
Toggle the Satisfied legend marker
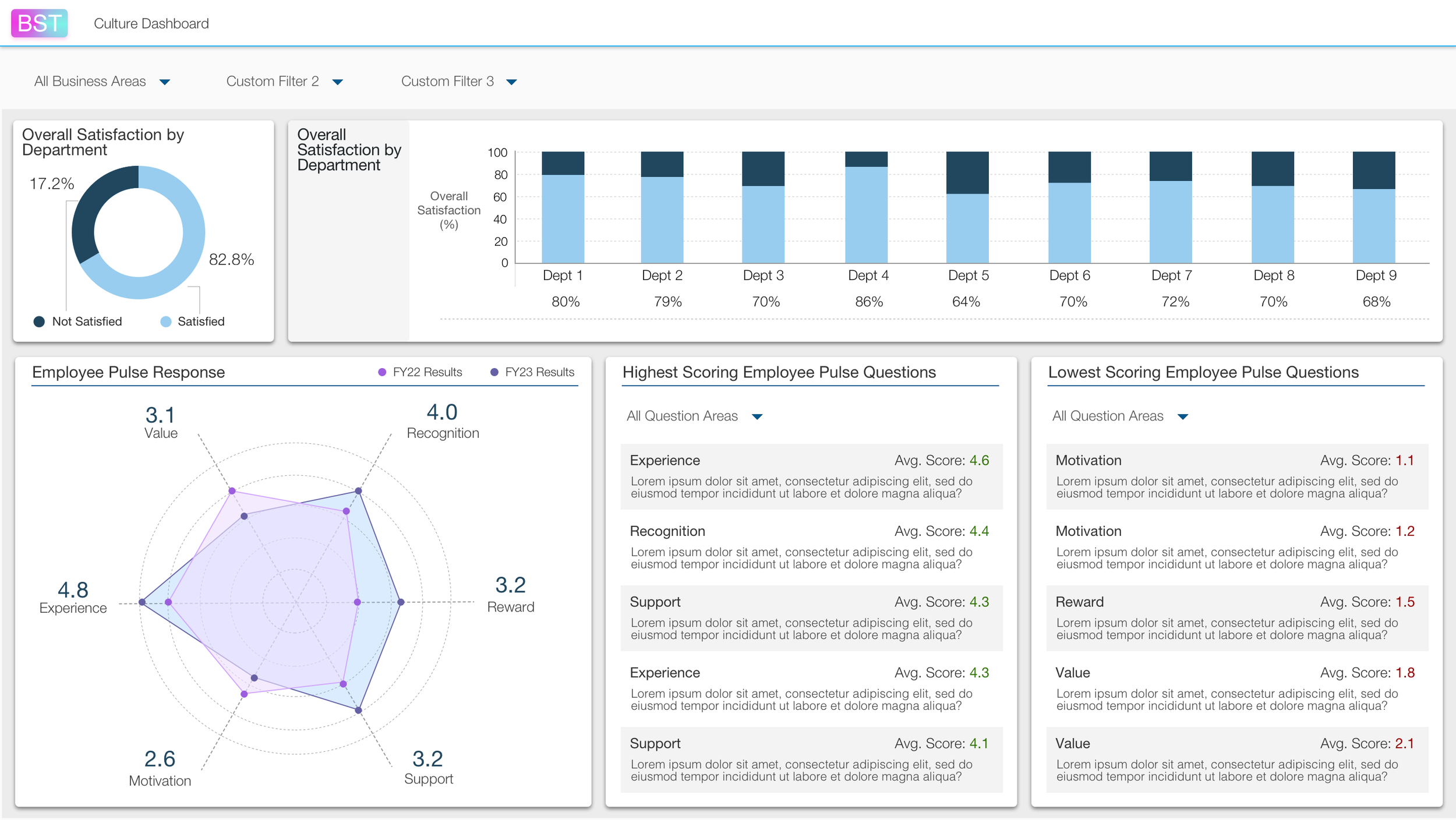(x=166, y=321)
